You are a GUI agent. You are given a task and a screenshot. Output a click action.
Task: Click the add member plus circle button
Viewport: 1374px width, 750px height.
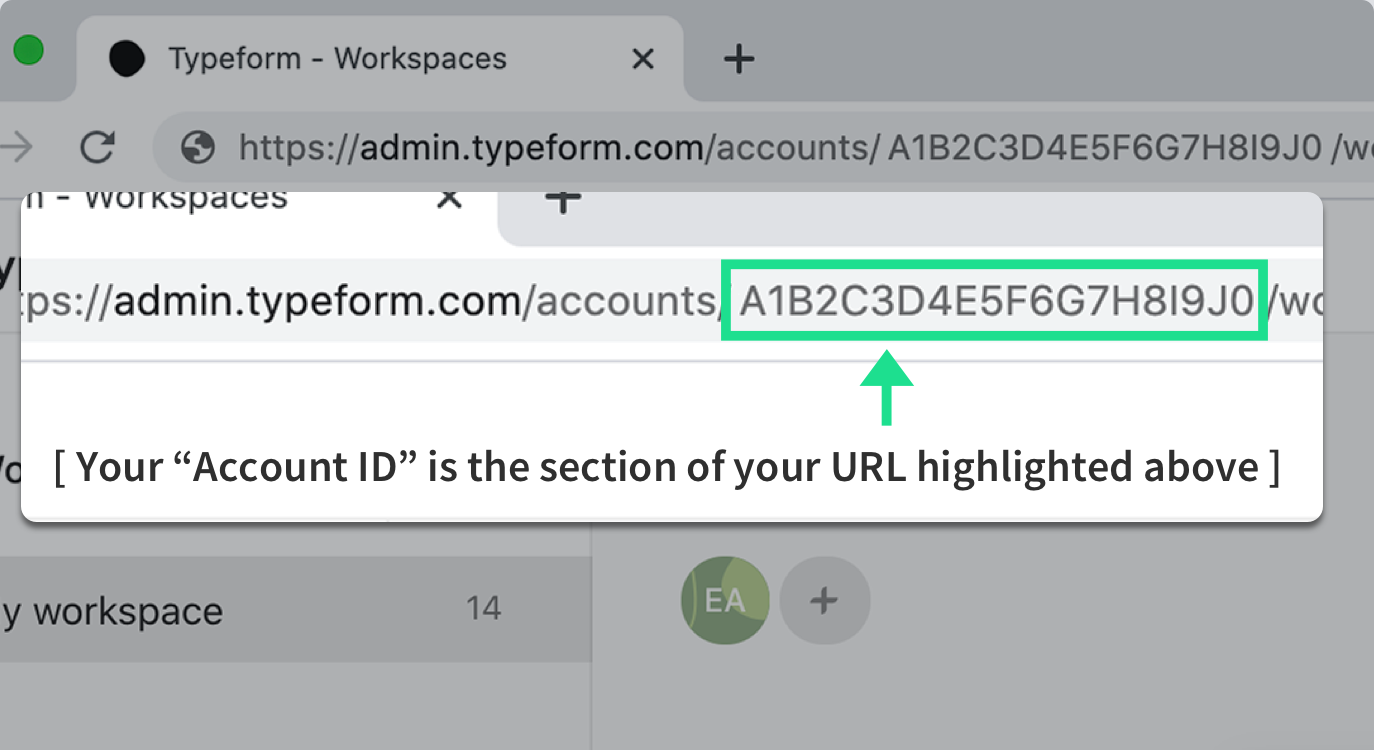tap(824, 600)
